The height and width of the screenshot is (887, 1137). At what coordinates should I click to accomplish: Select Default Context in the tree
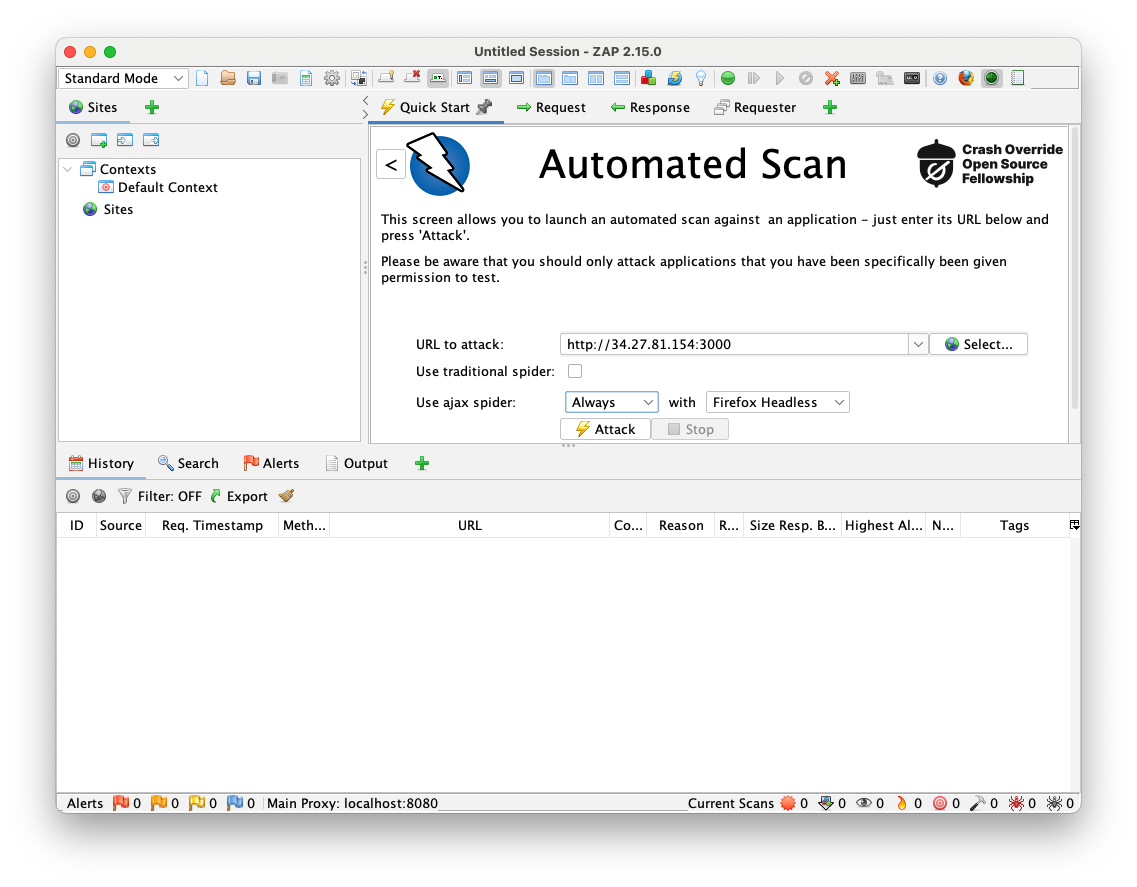(x=158, y=187)
